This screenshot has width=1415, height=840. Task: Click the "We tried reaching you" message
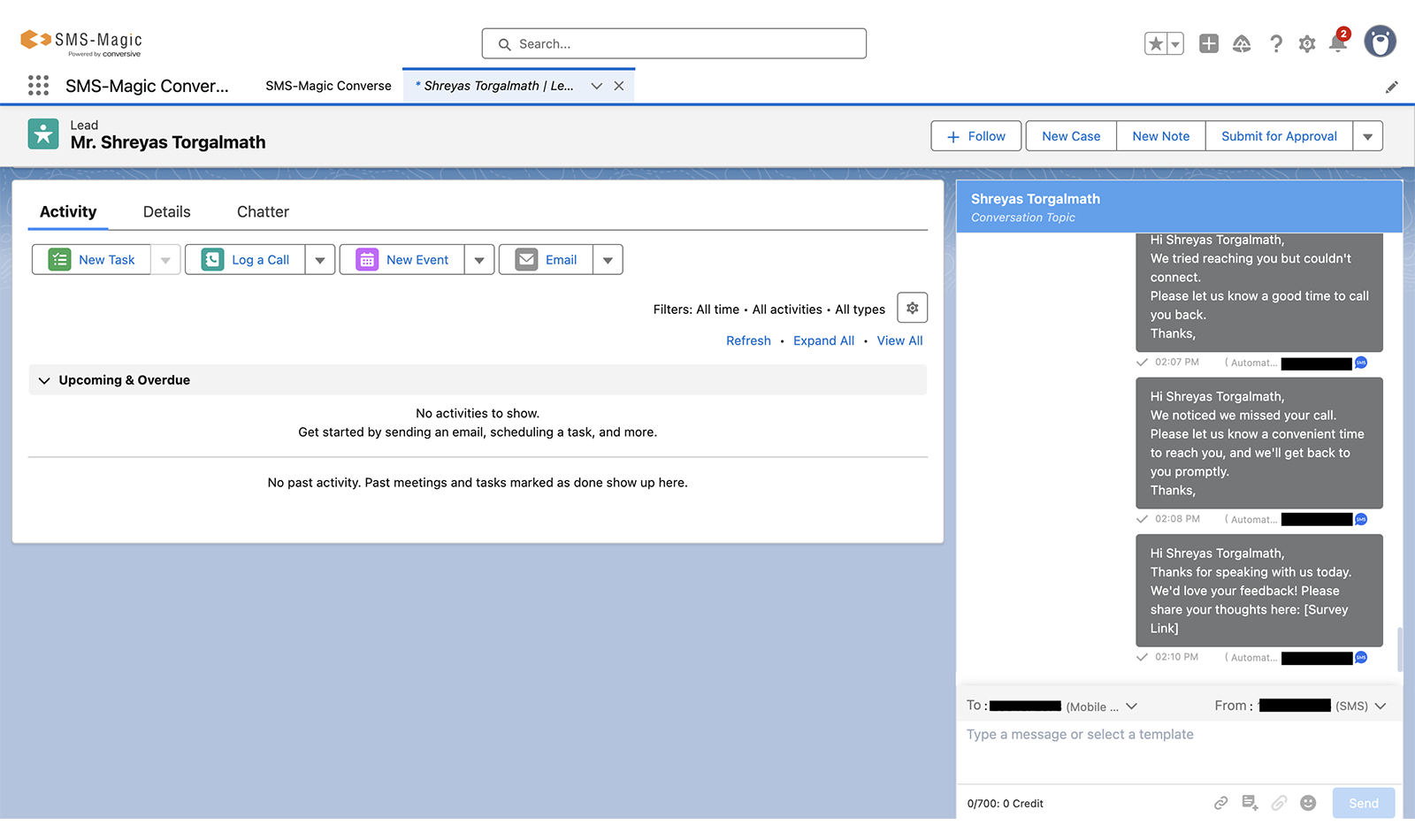coord(1259,292)
